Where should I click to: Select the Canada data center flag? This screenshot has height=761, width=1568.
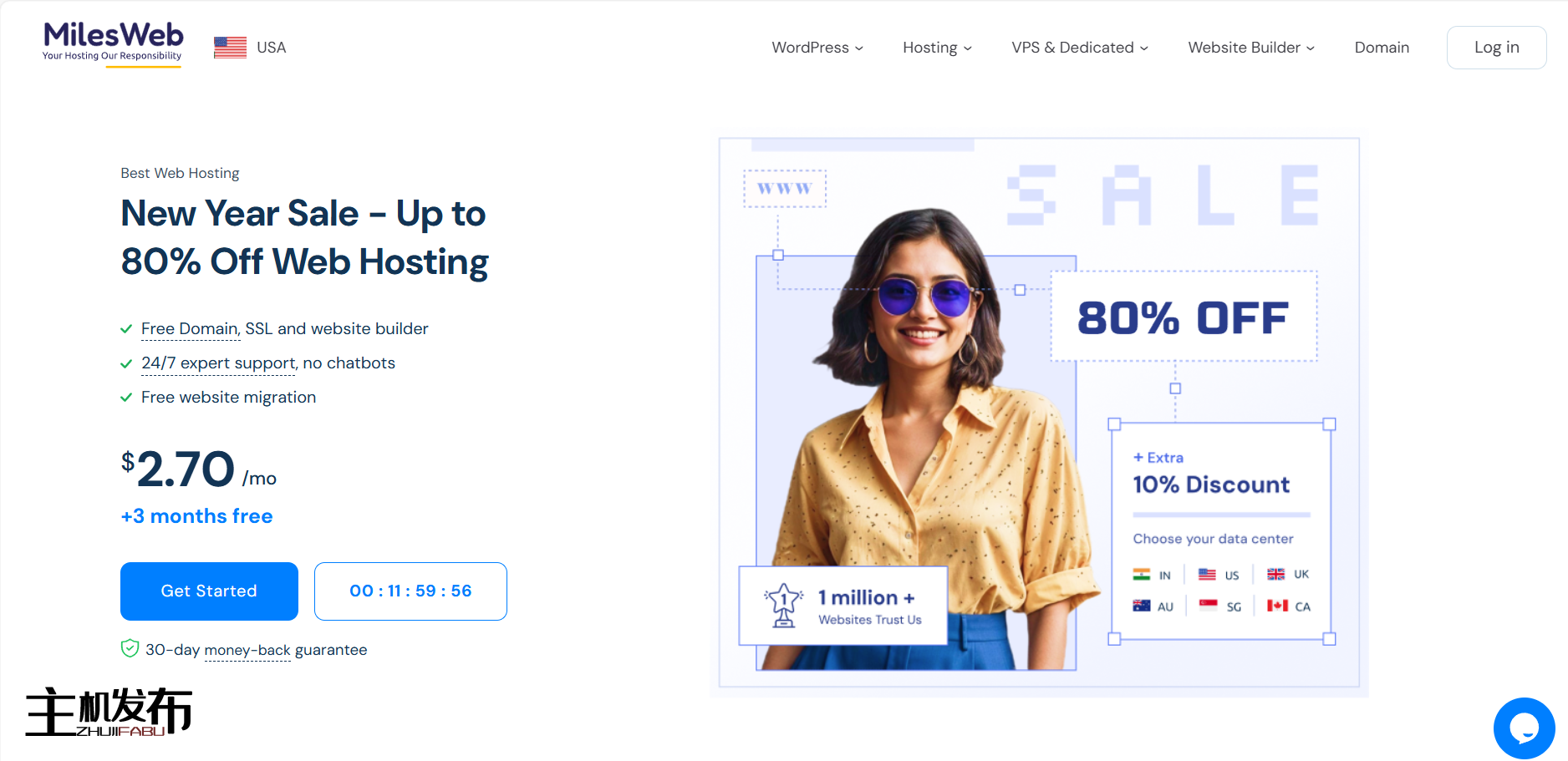pyautogui.click(x=1277, y=606)
